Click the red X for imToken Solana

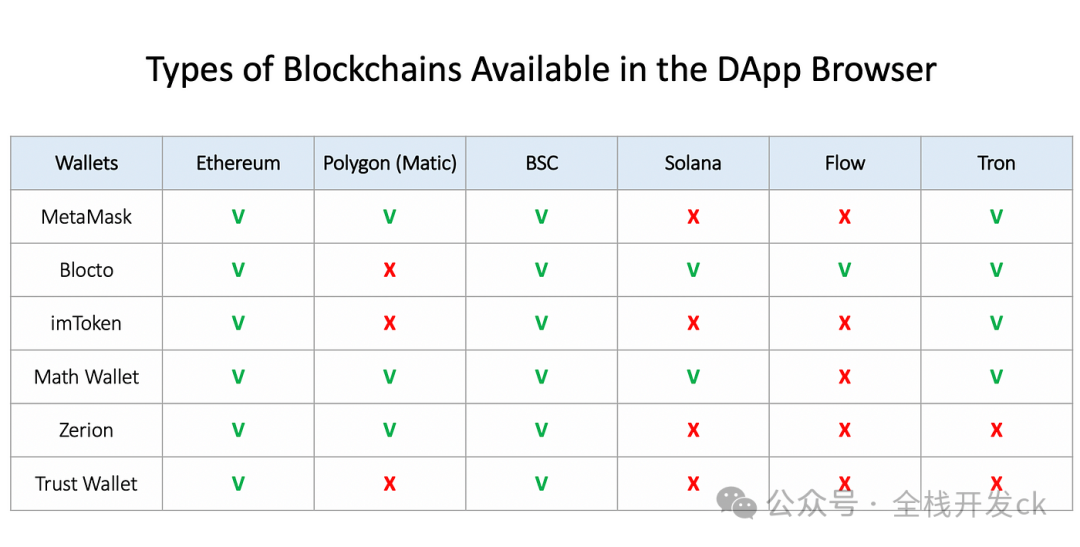pos(693,323)
